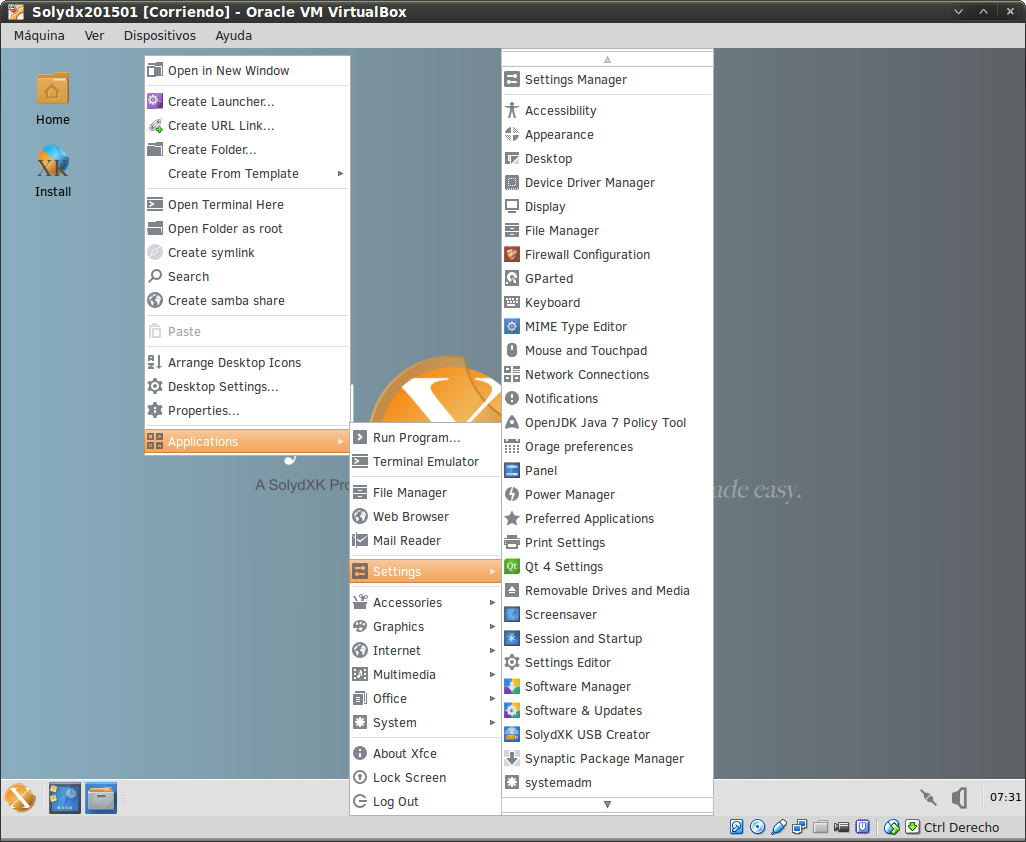Choose Desktop Settings... in context menu

point(222,387)
